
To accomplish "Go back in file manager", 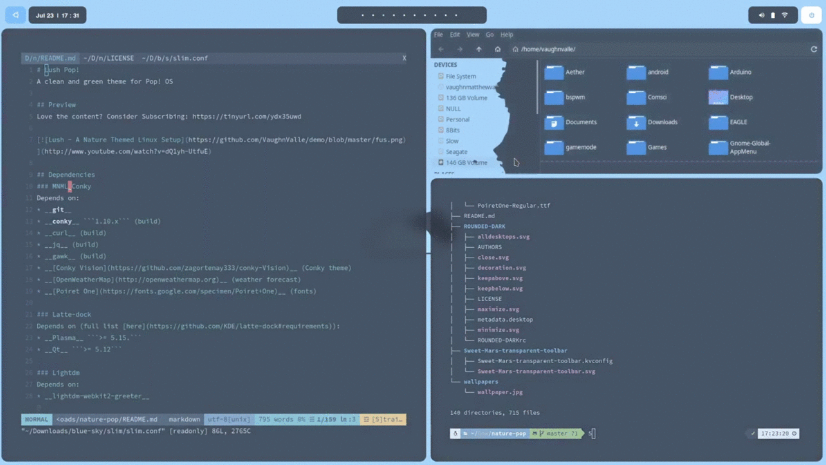I will click(441, 49).
